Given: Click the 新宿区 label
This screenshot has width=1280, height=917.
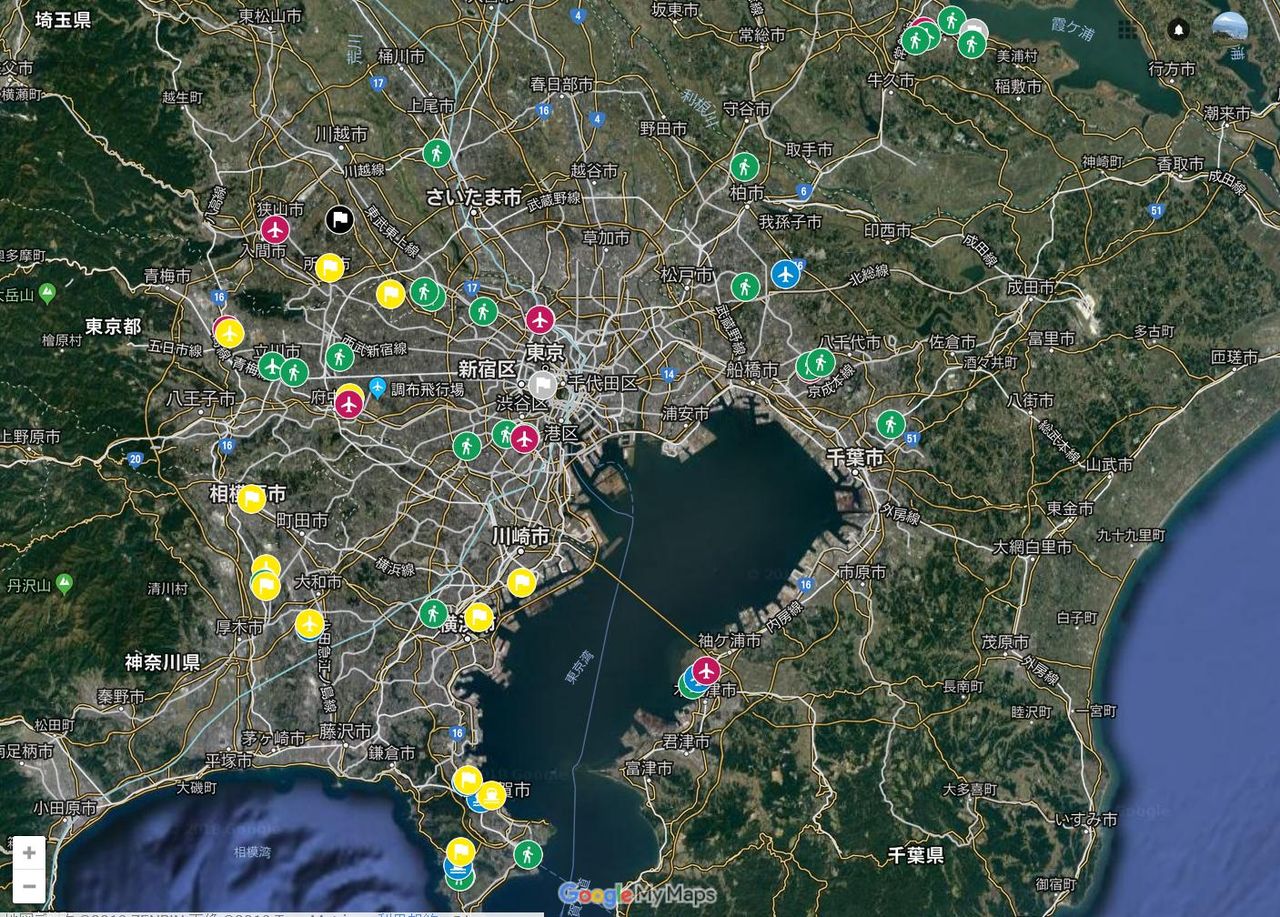Looking at the screenshot, I should [x=487, y=369].
